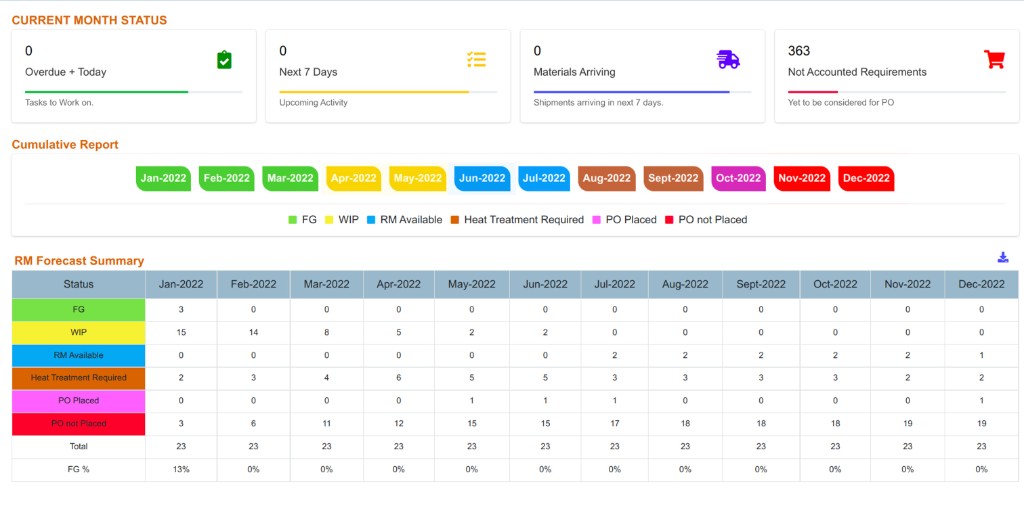Select the Apr-2022 month tab
This screenshot has width=1024, height=523.
click(x=353, y=178)
